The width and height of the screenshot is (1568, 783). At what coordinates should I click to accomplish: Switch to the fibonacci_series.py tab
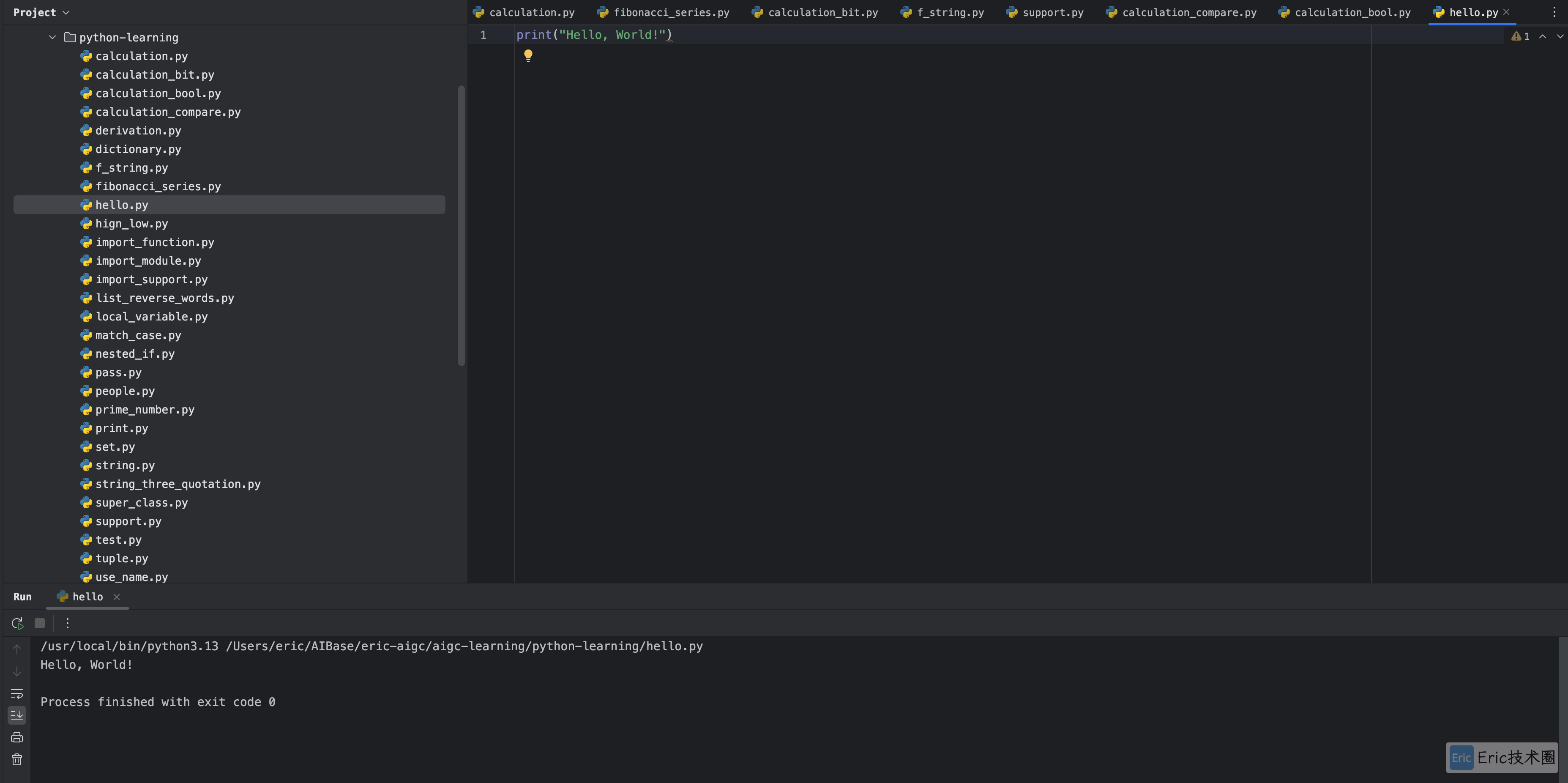[663, 12]
